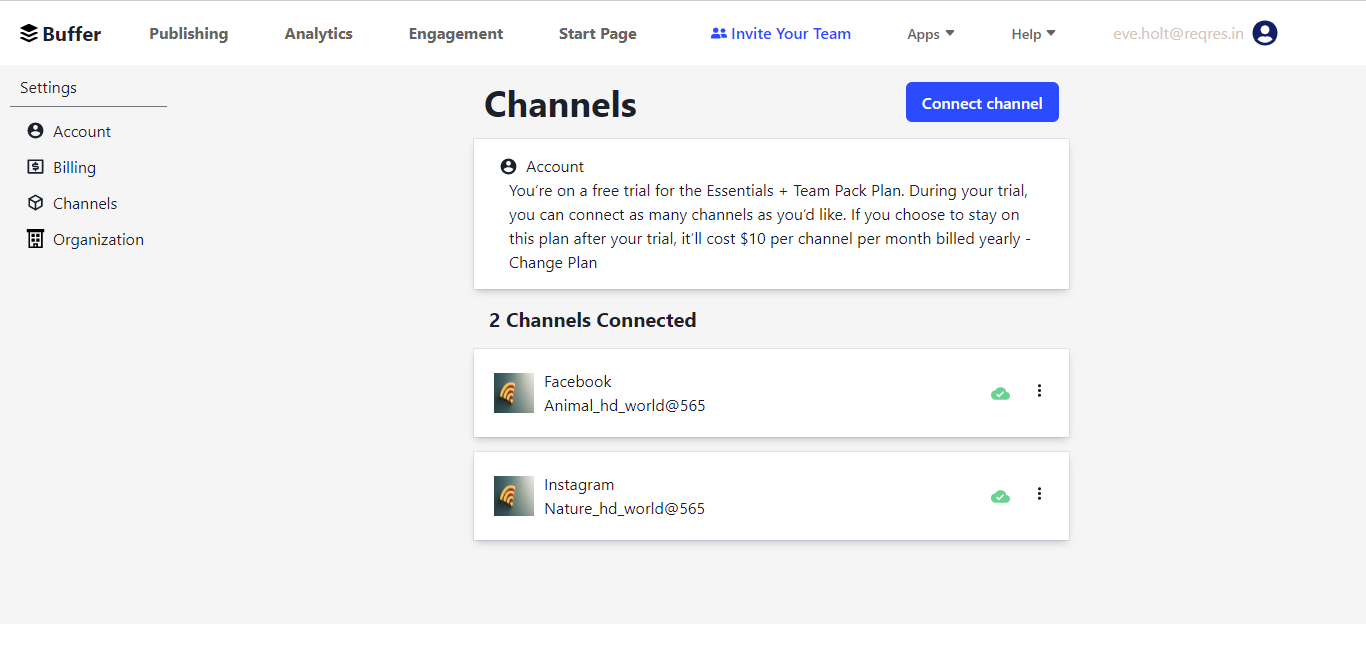Expand the Help dropdown
This screenshot has width=1366, height=656.
coord(1034,34)
